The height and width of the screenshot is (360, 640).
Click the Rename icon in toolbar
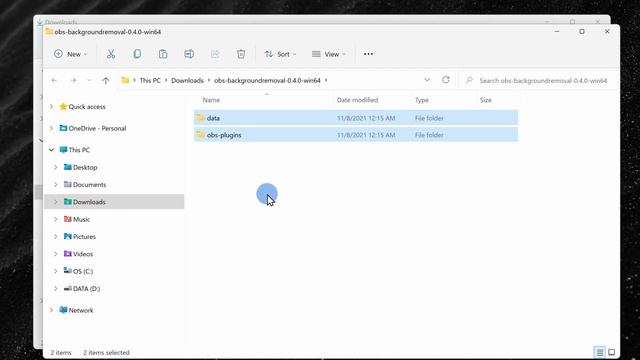[x=189, y=54]
